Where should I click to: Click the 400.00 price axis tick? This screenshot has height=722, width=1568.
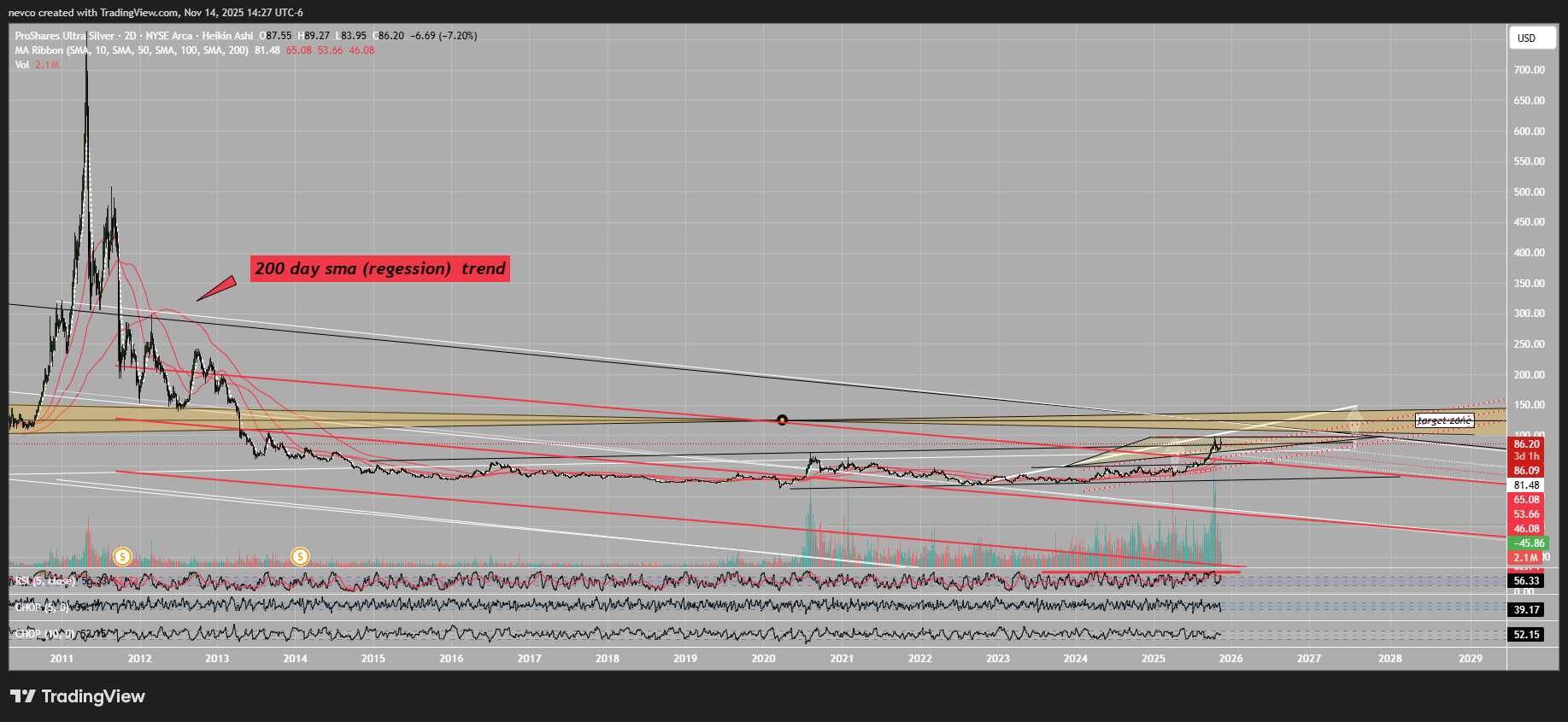pos(1530,253)
